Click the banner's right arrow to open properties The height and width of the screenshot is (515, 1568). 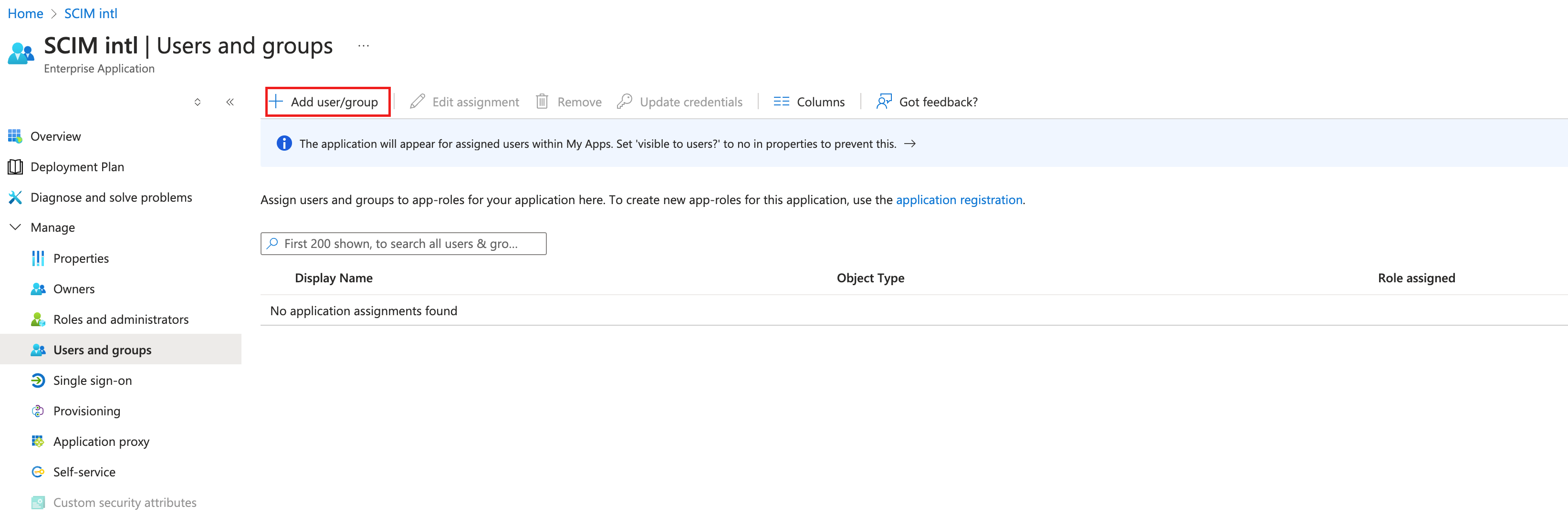(909, 144)
